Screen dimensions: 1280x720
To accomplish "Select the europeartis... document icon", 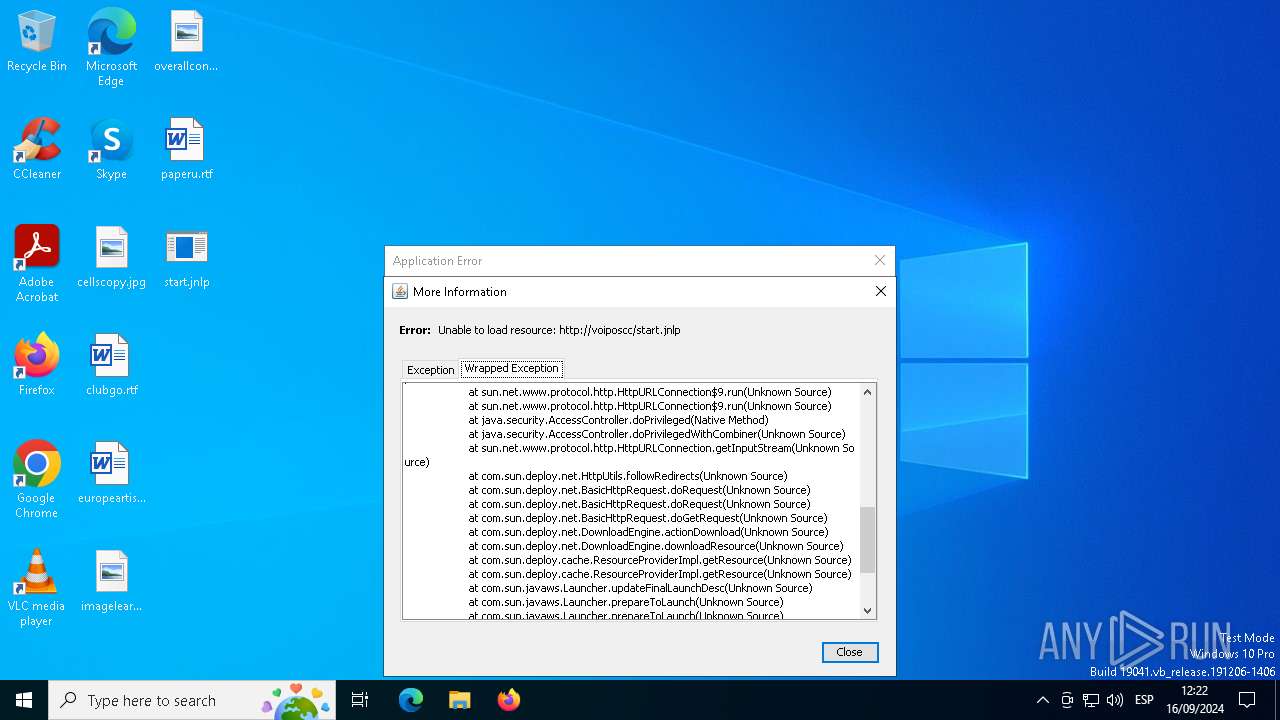I will point(111,474).
